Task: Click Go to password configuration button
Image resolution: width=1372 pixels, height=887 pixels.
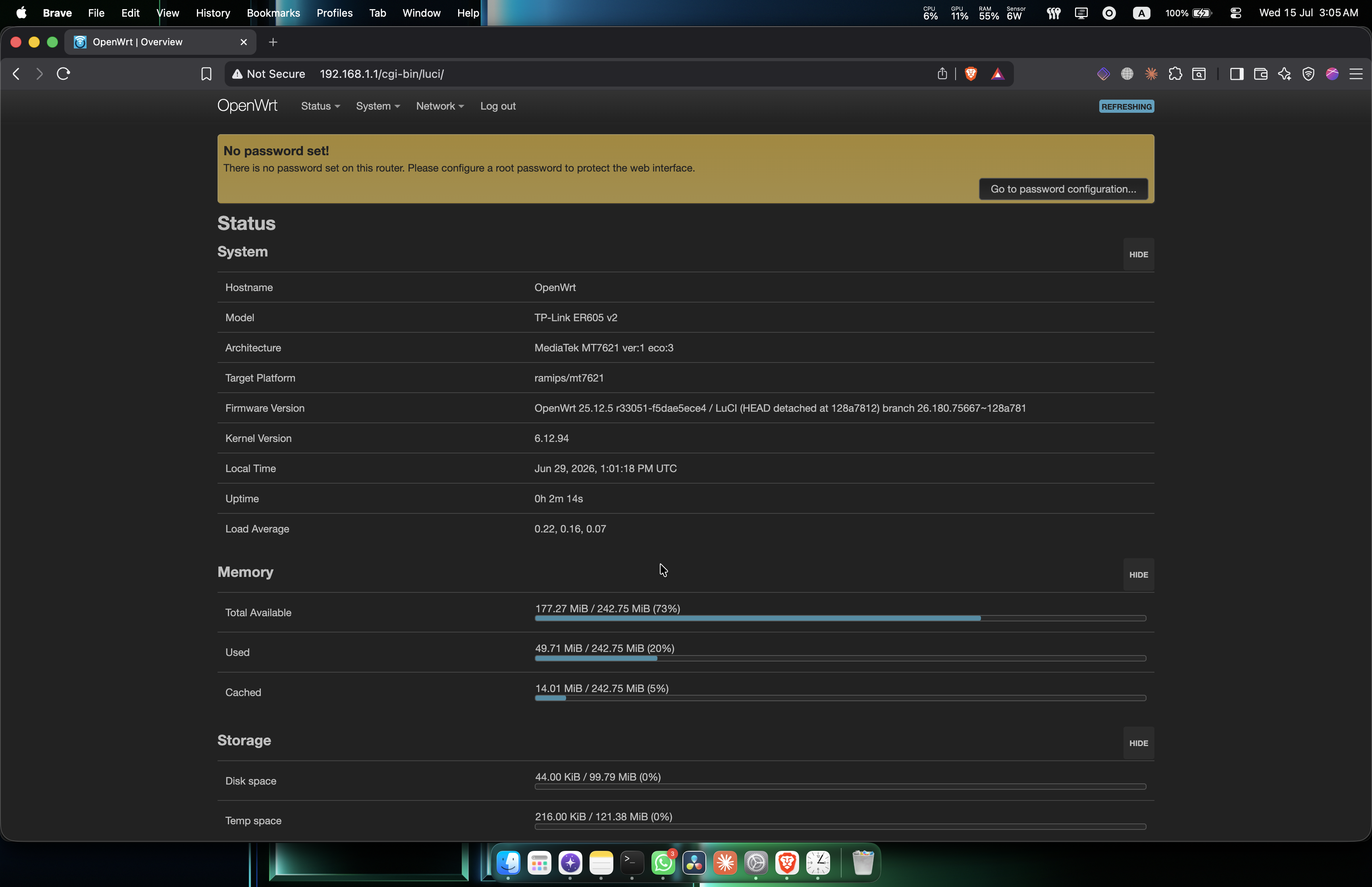Action: point(1064,189)
